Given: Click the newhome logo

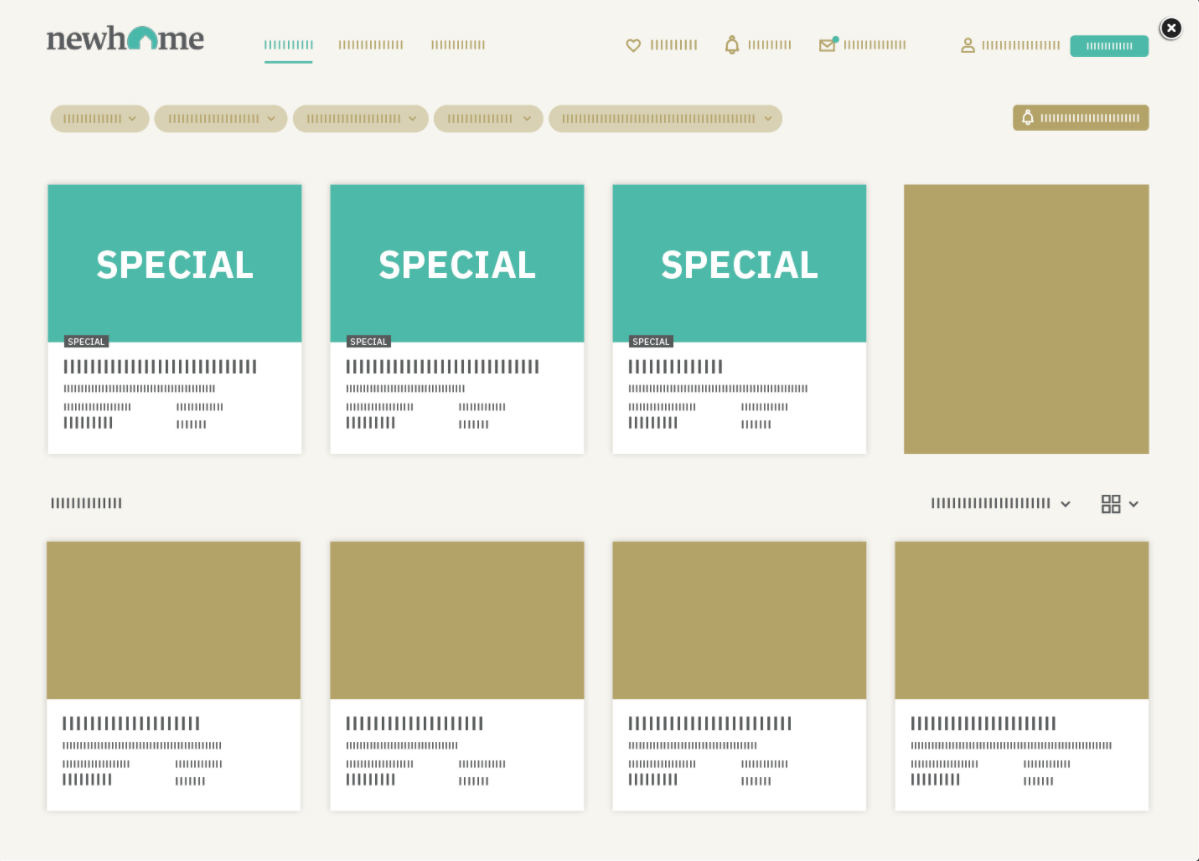Looking at the screenshot, I should pyautogui.click(x=125, y=38).
